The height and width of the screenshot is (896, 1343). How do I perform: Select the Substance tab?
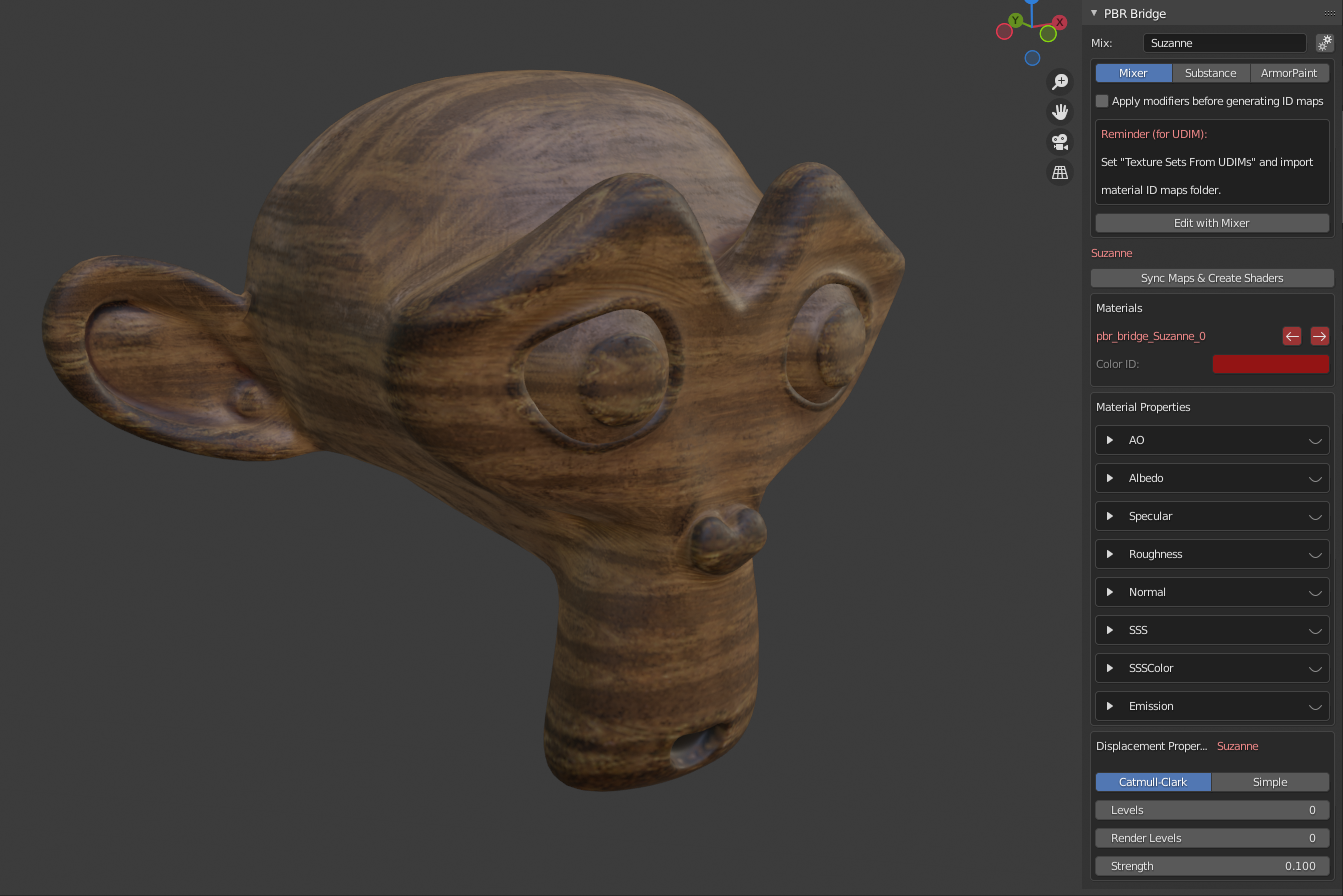click(x=1211, y=73)
